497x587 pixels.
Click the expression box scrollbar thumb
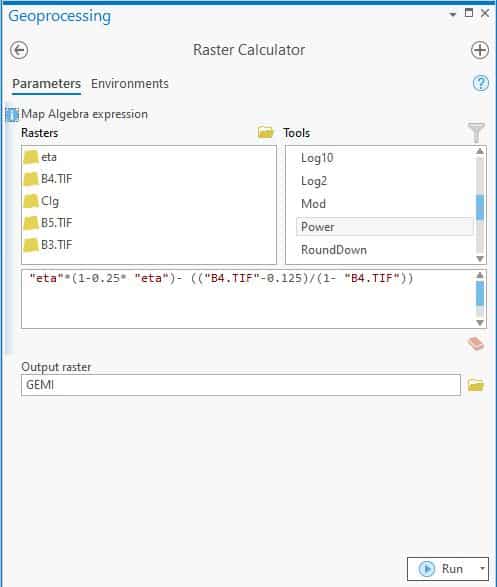480,294
